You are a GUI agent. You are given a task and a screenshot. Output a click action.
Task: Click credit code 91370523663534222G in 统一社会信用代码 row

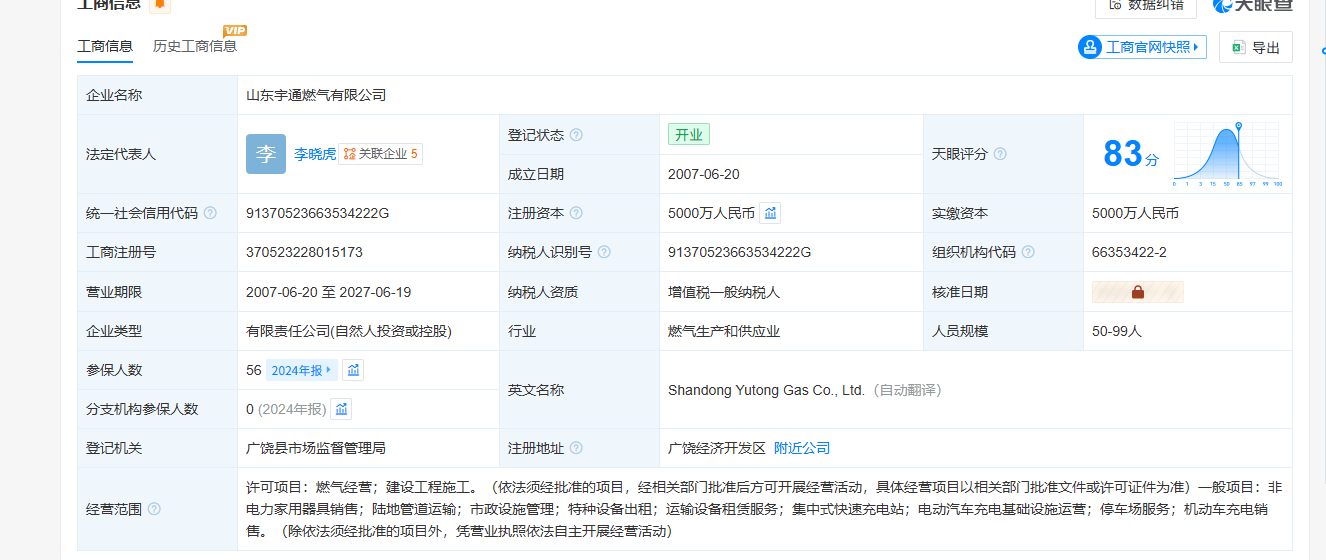(317, 213)
